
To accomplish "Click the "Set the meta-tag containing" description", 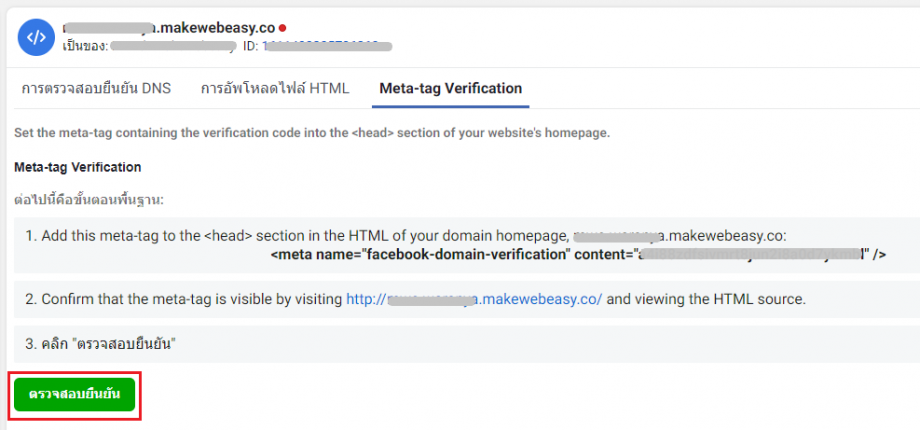I will point(312,133).
